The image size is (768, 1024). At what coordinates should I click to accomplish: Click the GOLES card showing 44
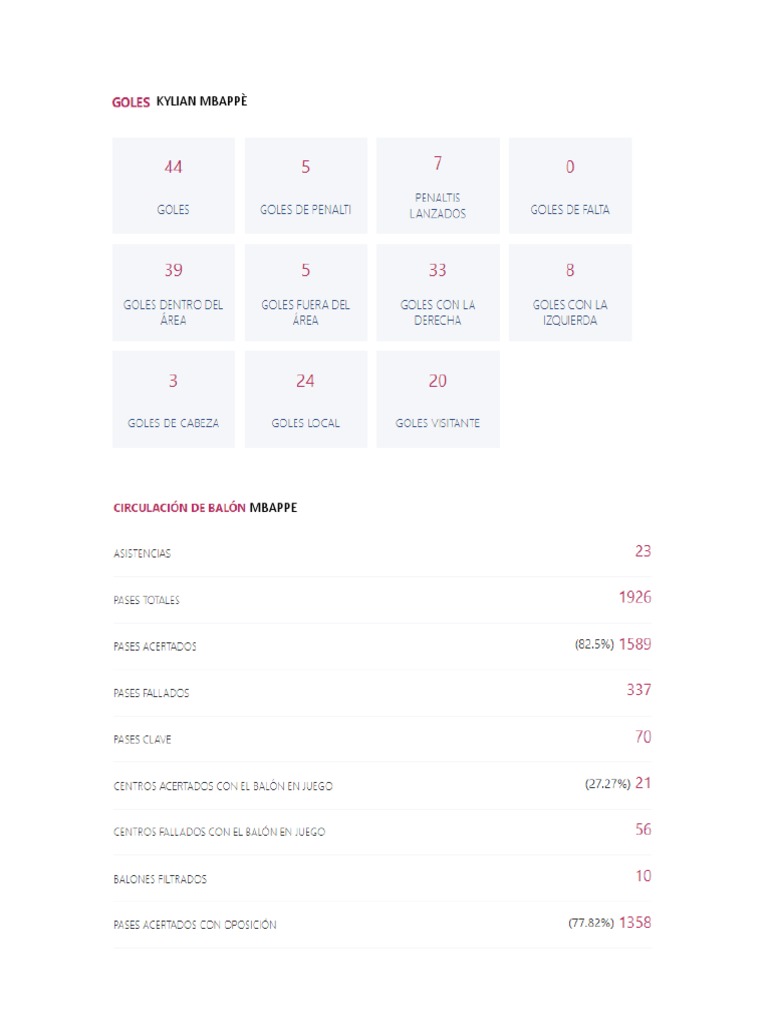coord(173,186)
